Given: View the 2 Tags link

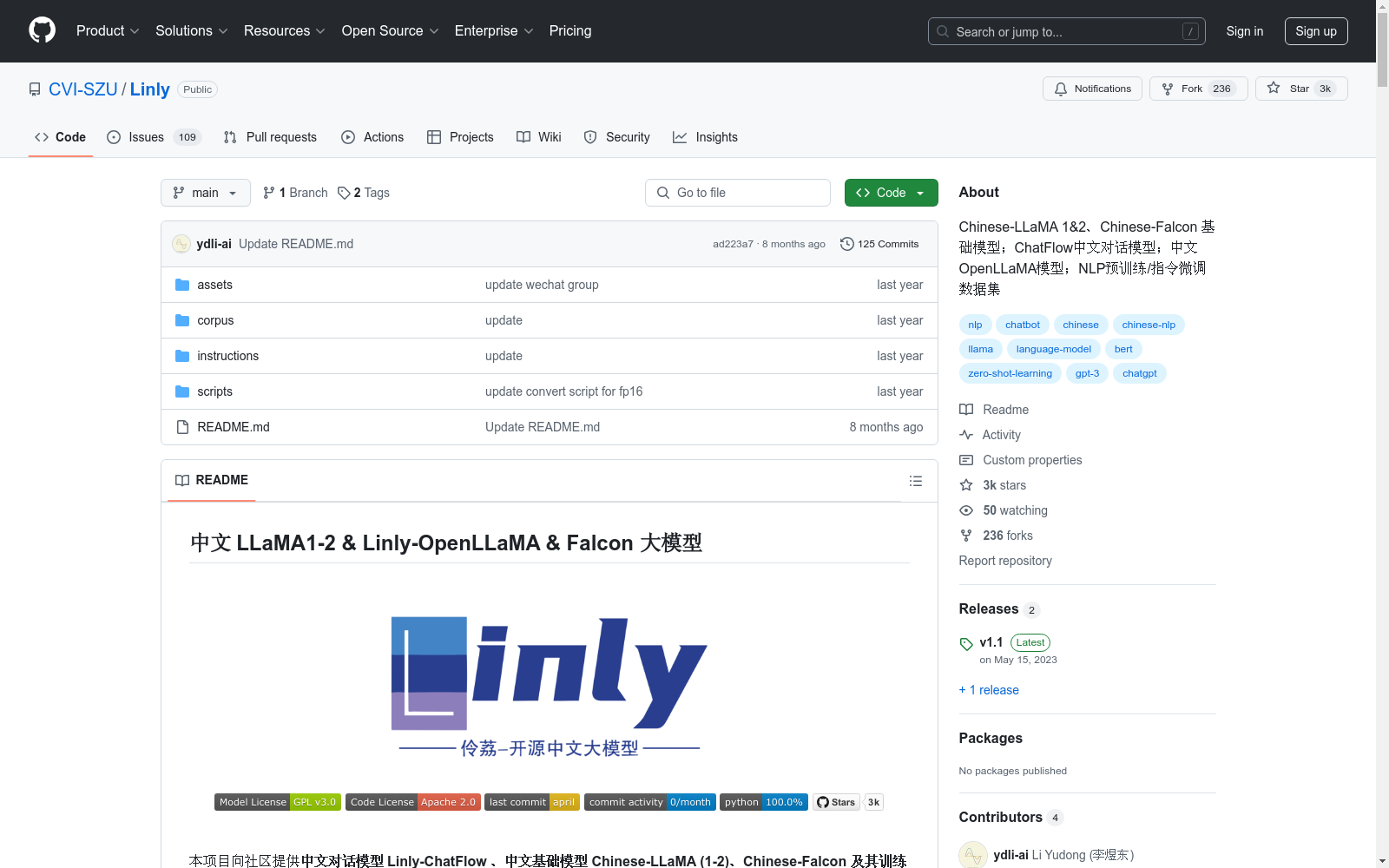Looking at the screenshot, I should coord(364,193).
